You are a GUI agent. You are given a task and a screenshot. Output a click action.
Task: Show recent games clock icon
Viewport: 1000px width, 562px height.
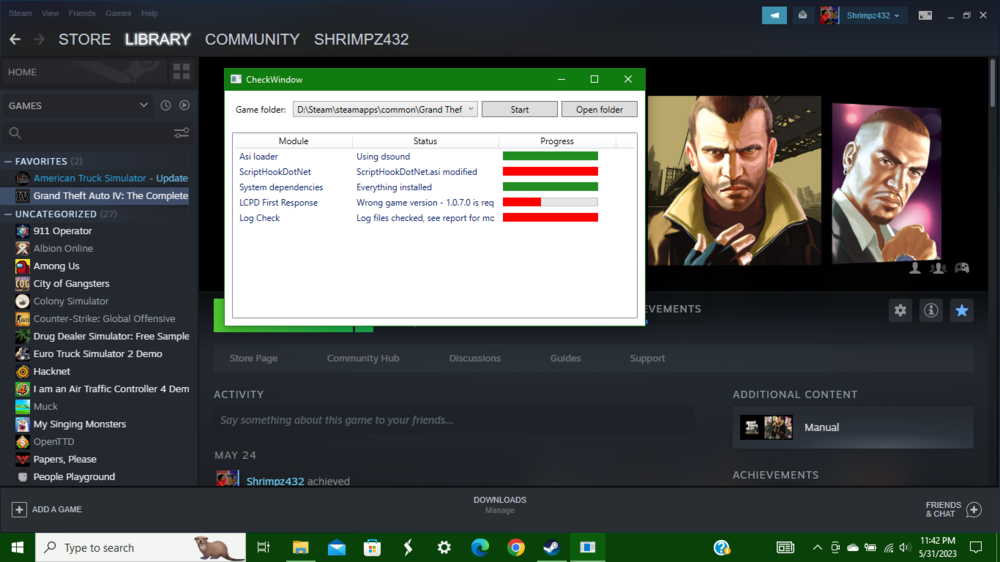click(x=166, y=105)
